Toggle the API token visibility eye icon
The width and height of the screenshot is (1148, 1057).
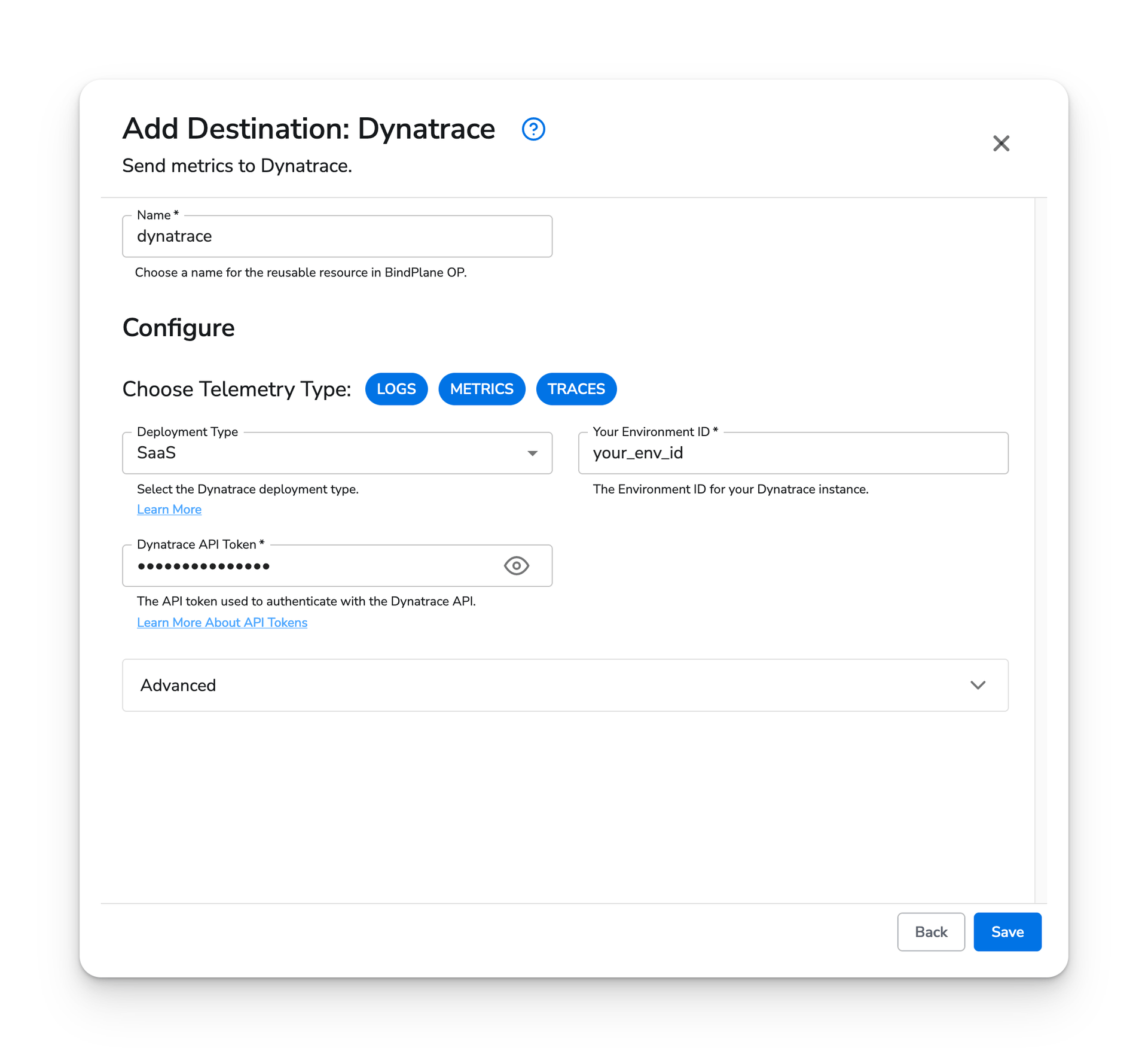click(x=518, y=565)
